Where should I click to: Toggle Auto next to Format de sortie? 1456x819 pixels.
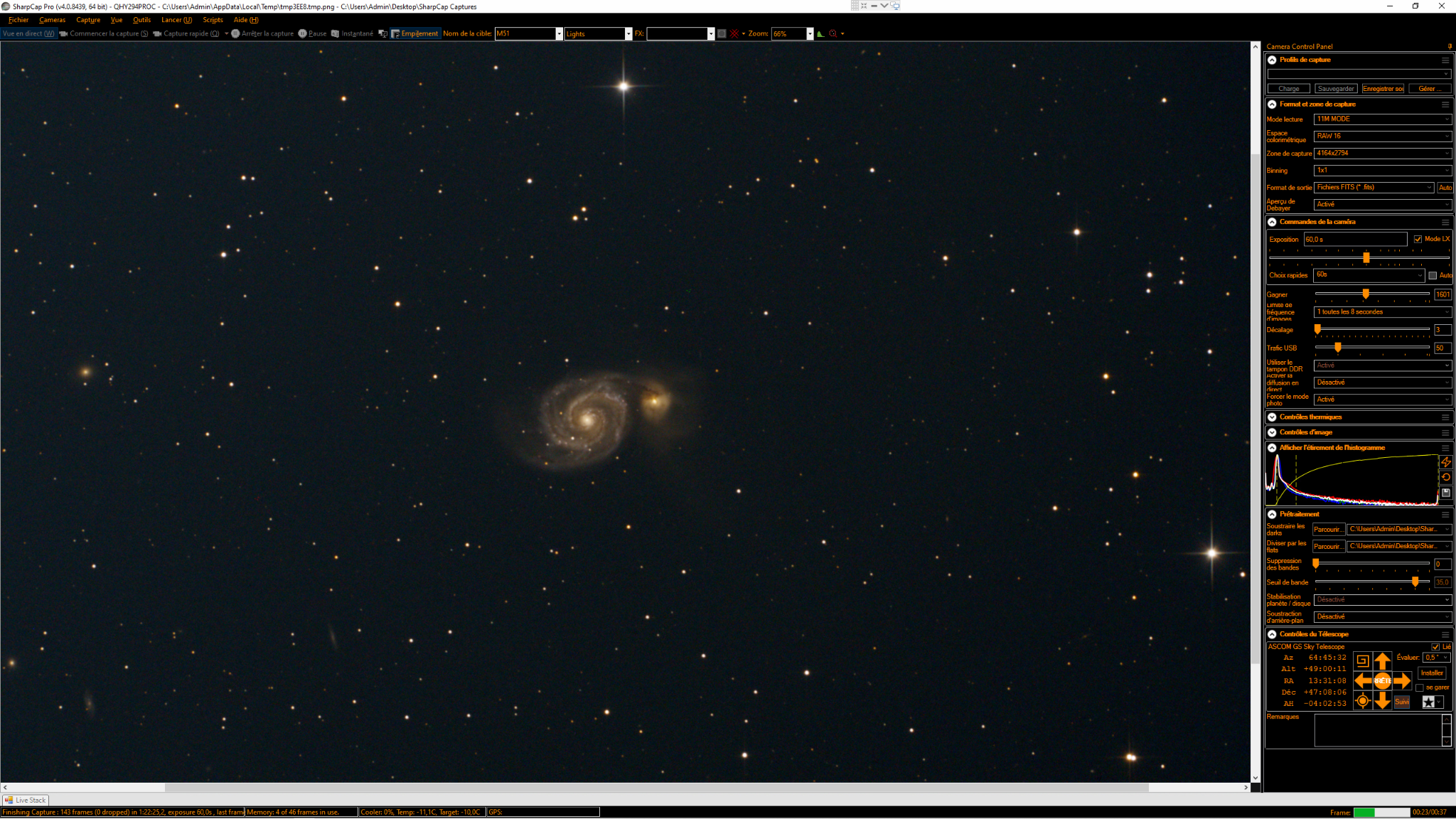click(x=1445, y=188)
